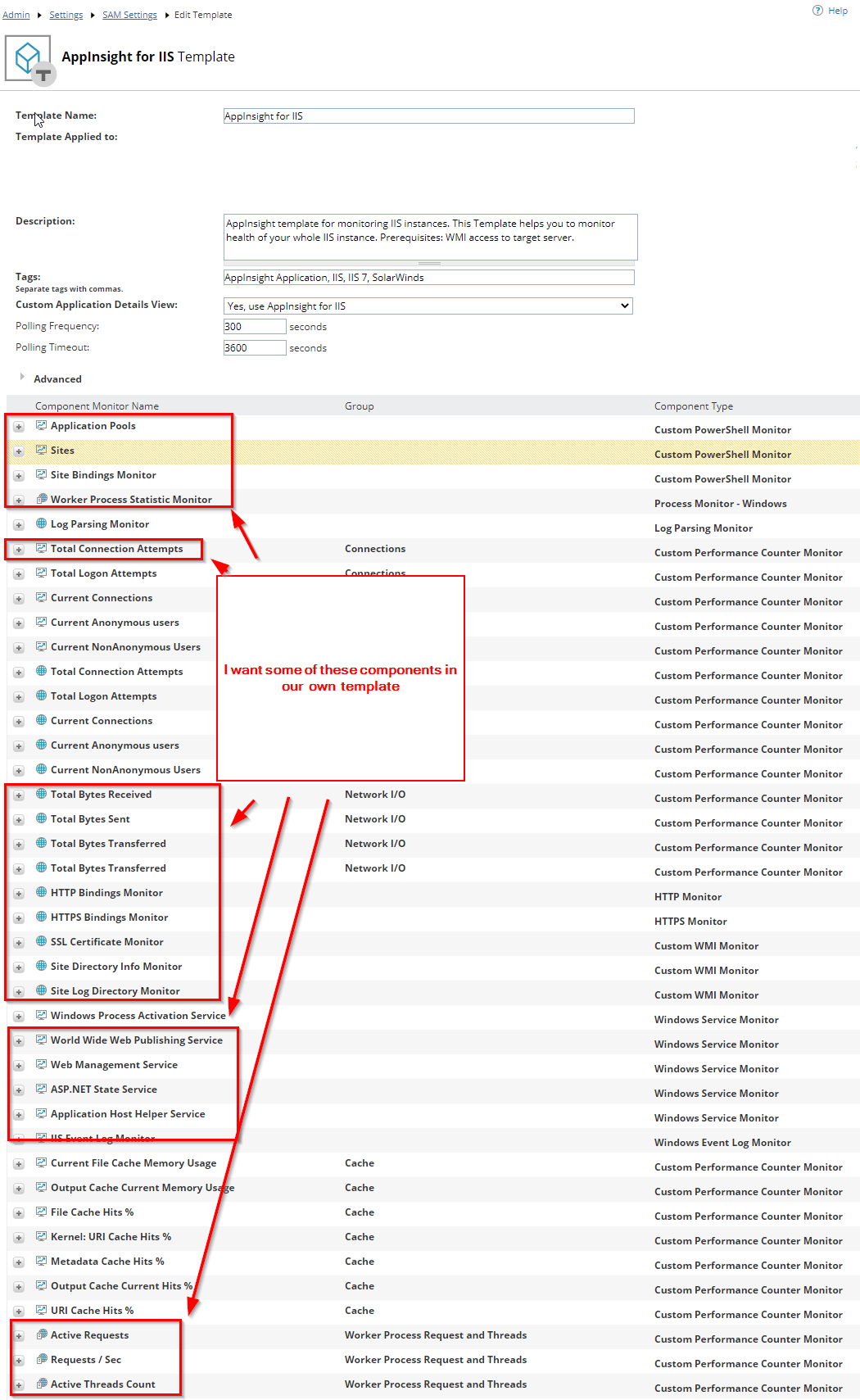Click the Component Monitor Name column header
This screenshot has width=860, height=1400.
coord(97,406)
